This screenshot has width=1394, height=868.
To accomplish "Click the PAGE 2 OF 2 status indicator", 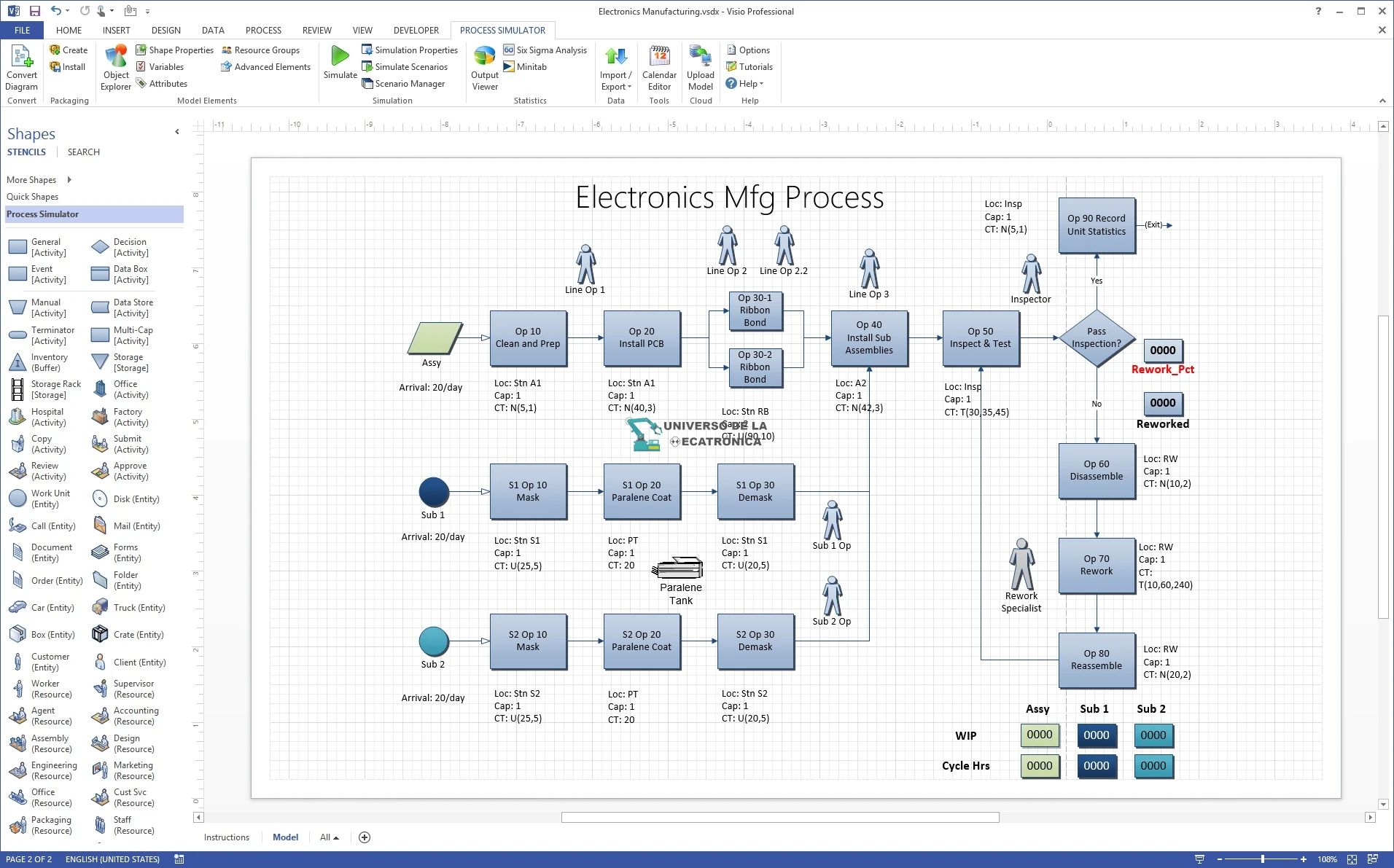I will [x=29, y=859].
